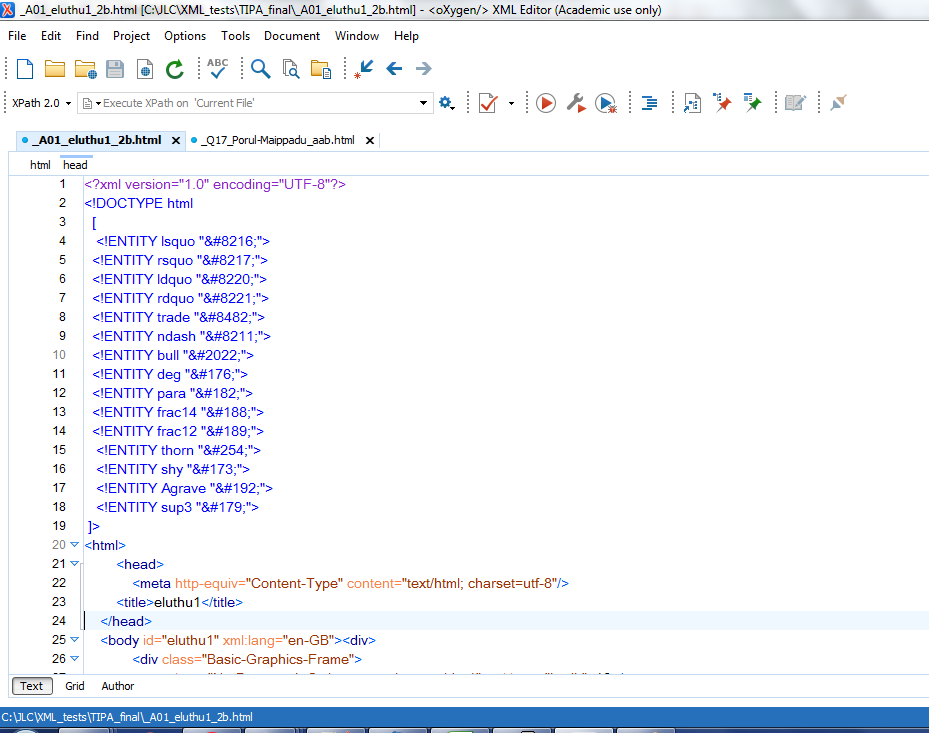Open the Find menu
This screenshot has height=733, width=929.
(x=87, y=36)
